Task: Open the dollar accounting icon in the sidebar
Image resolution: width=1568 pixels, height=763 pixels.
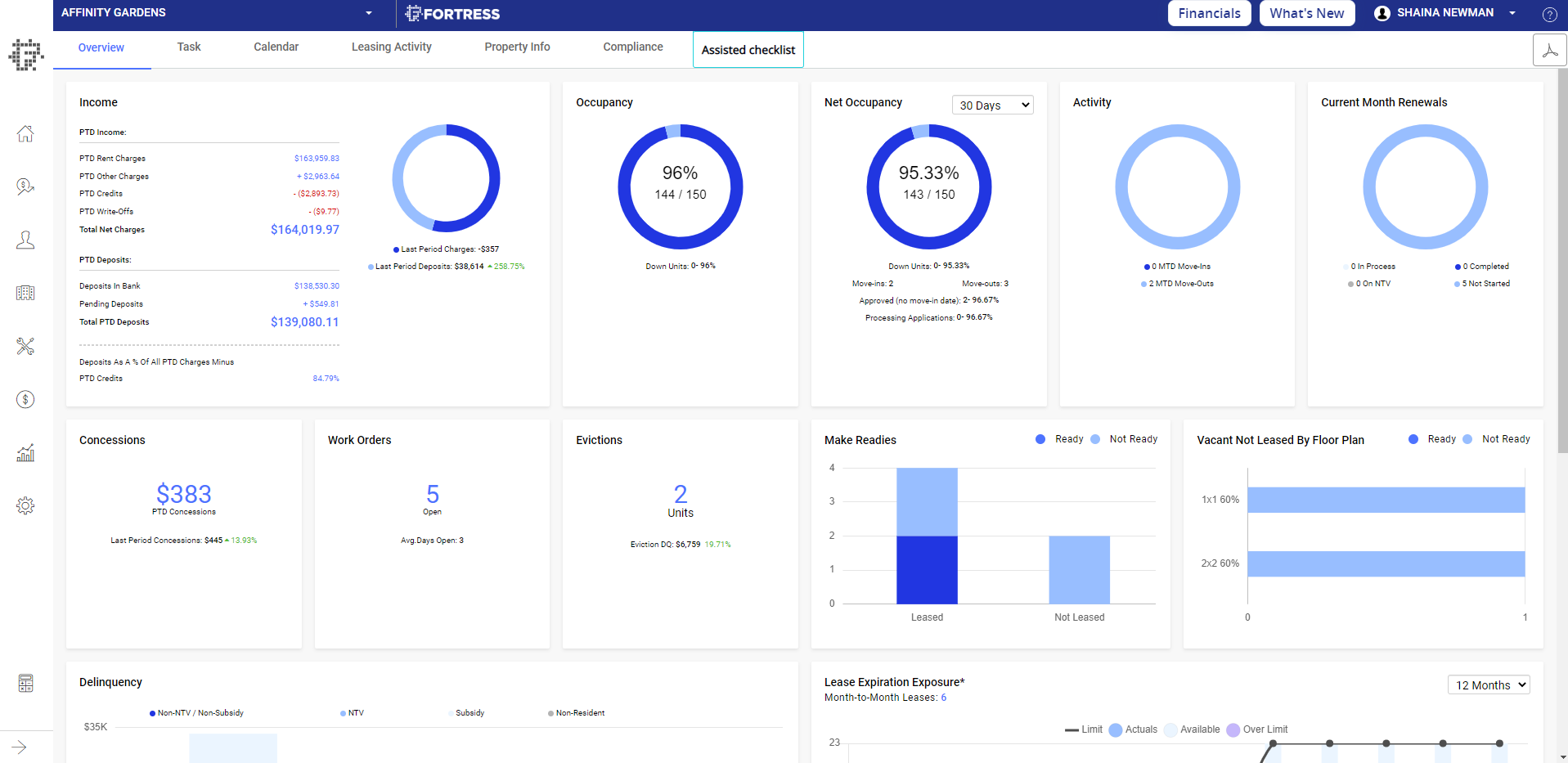Action: 25,399
